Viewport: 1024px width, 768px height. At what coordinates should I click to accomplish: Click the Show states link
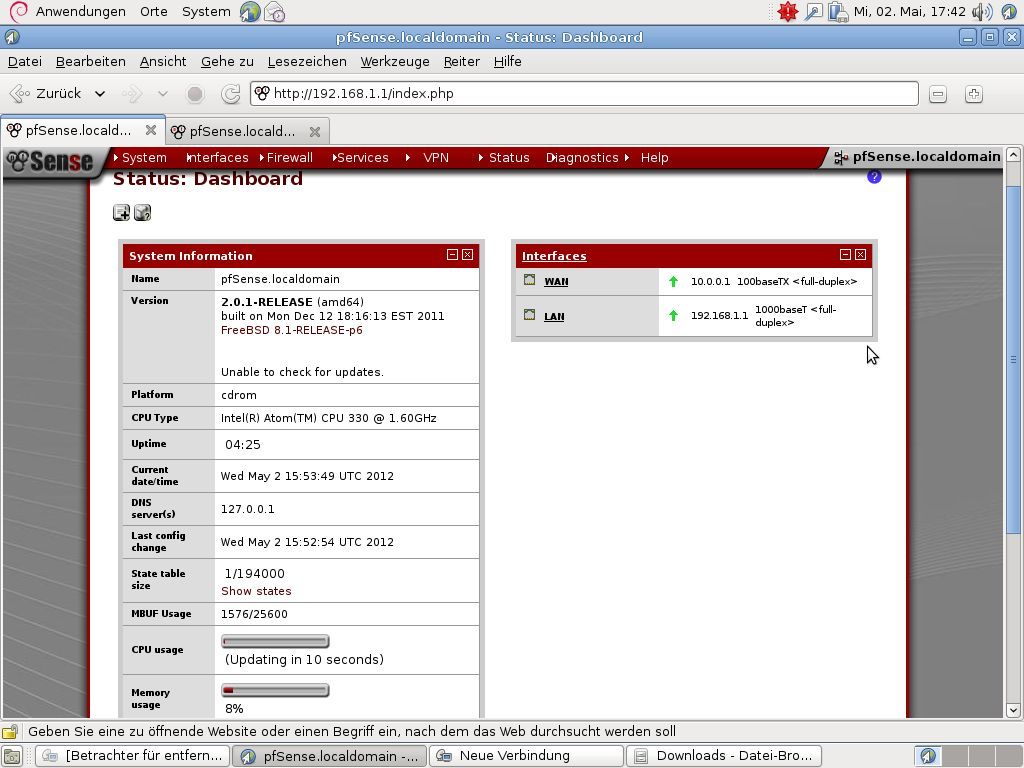(x=256, y=591)
